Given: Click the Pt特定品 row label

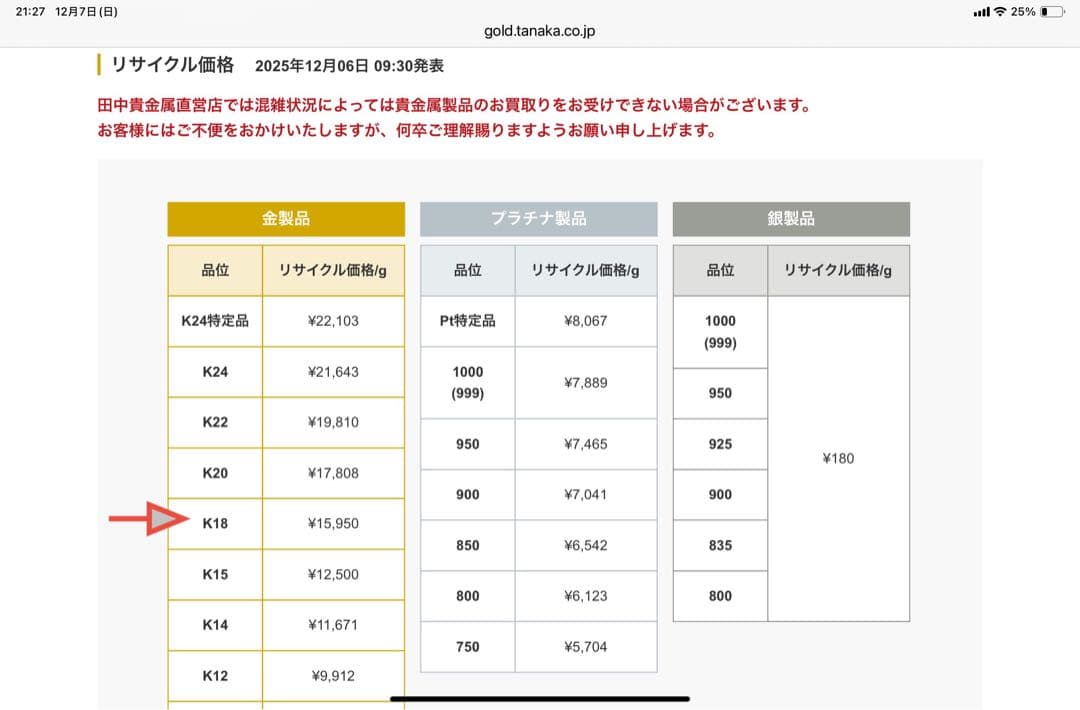Looking at the screenshot, I should (x=467, y=321).
